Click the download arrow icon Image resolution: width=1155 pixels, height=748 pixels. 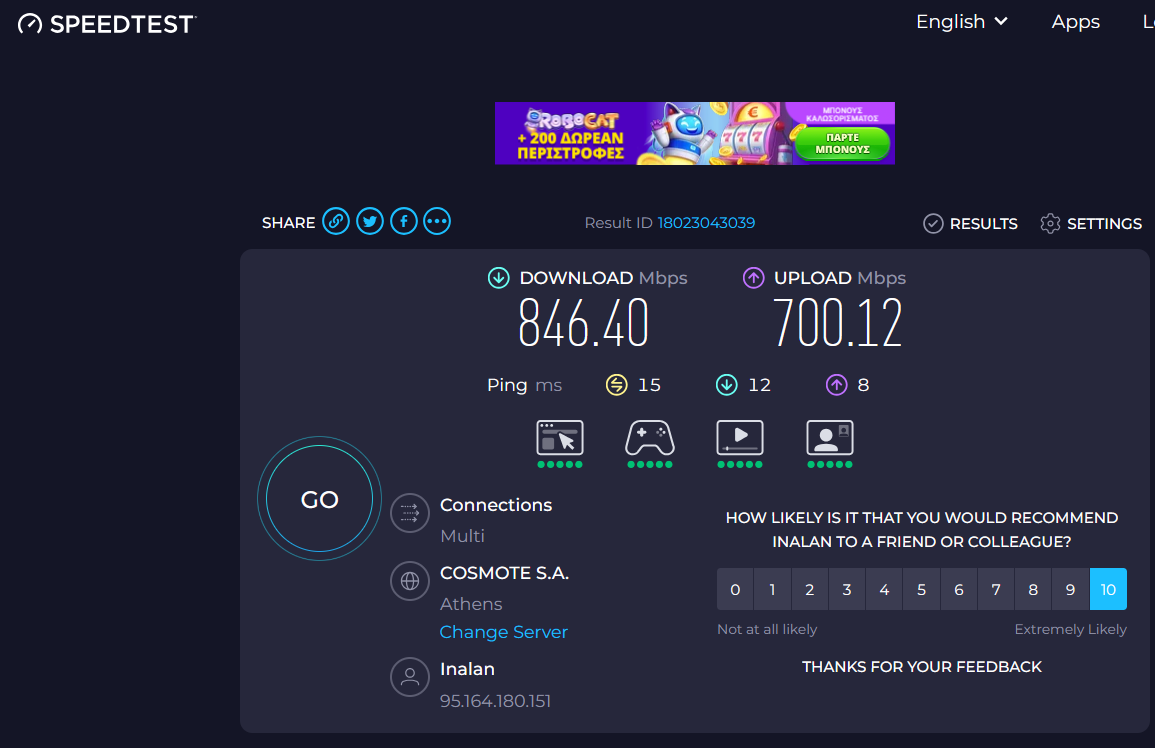coord(499,278)
